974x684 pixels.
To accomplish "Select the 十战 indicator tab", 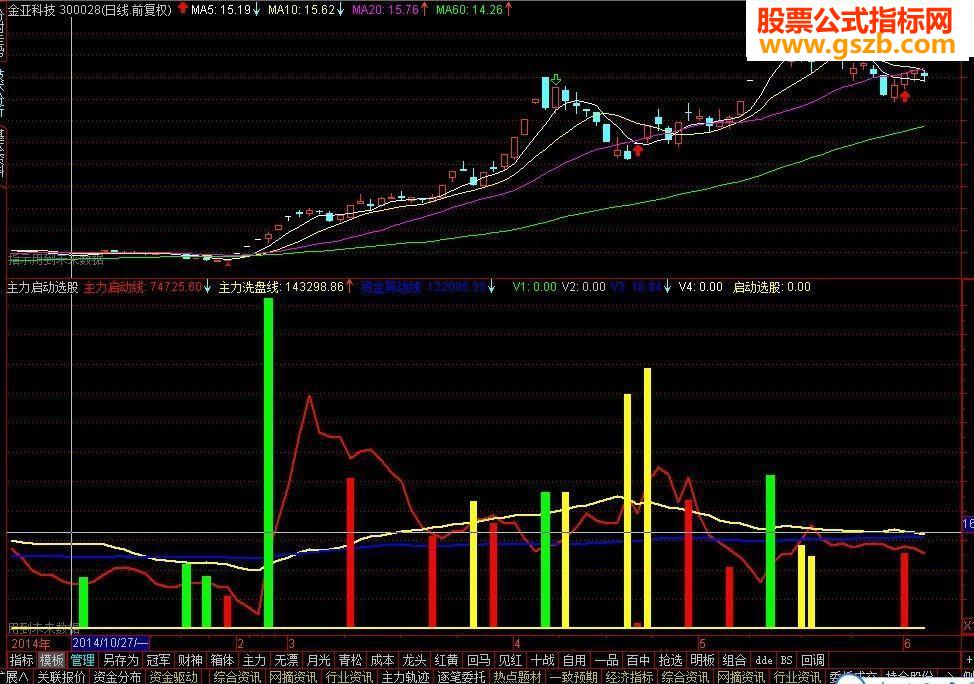I will point(543,660).
